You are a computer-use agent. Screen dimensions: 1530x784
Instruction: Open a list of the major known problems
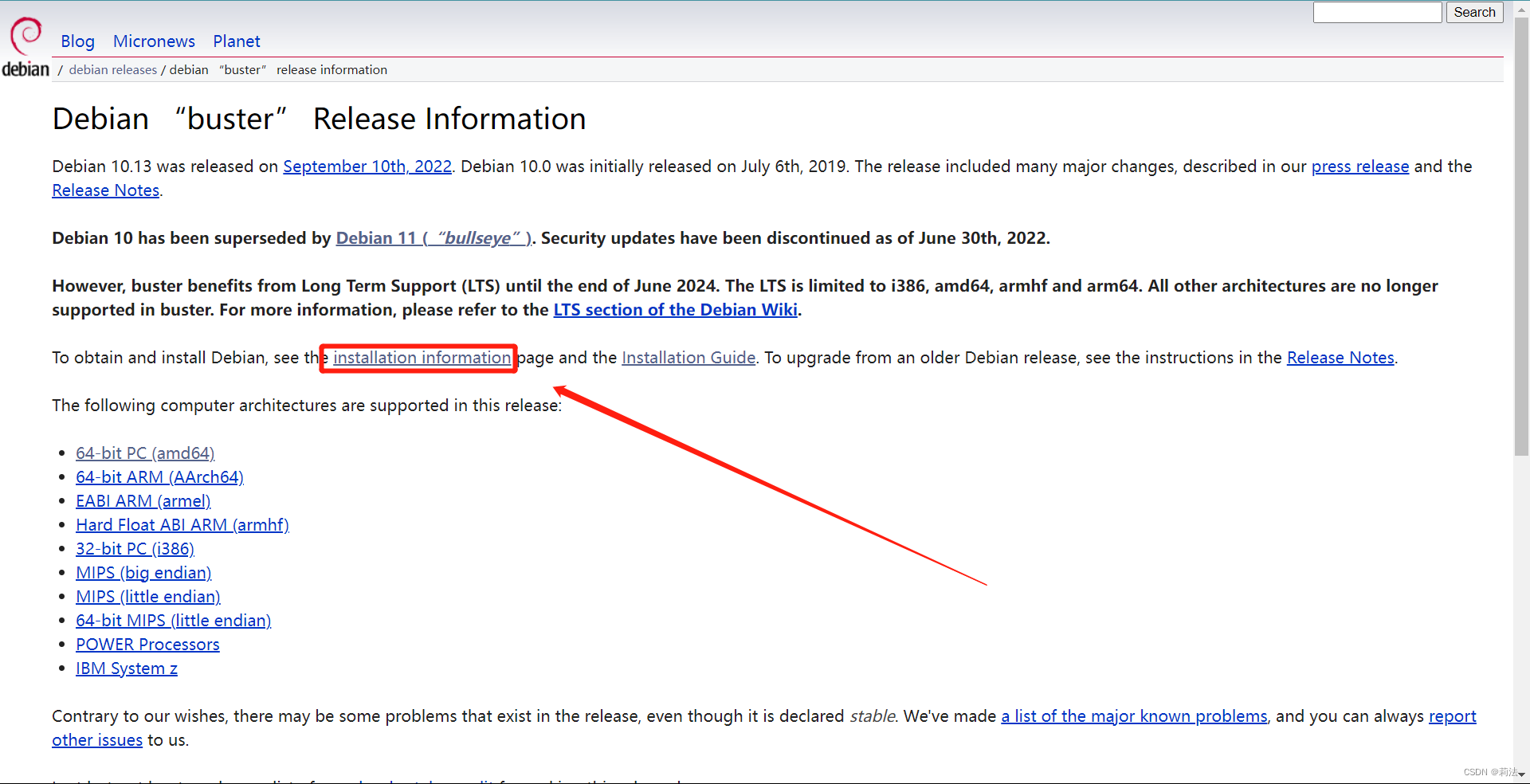(1134, 716)
